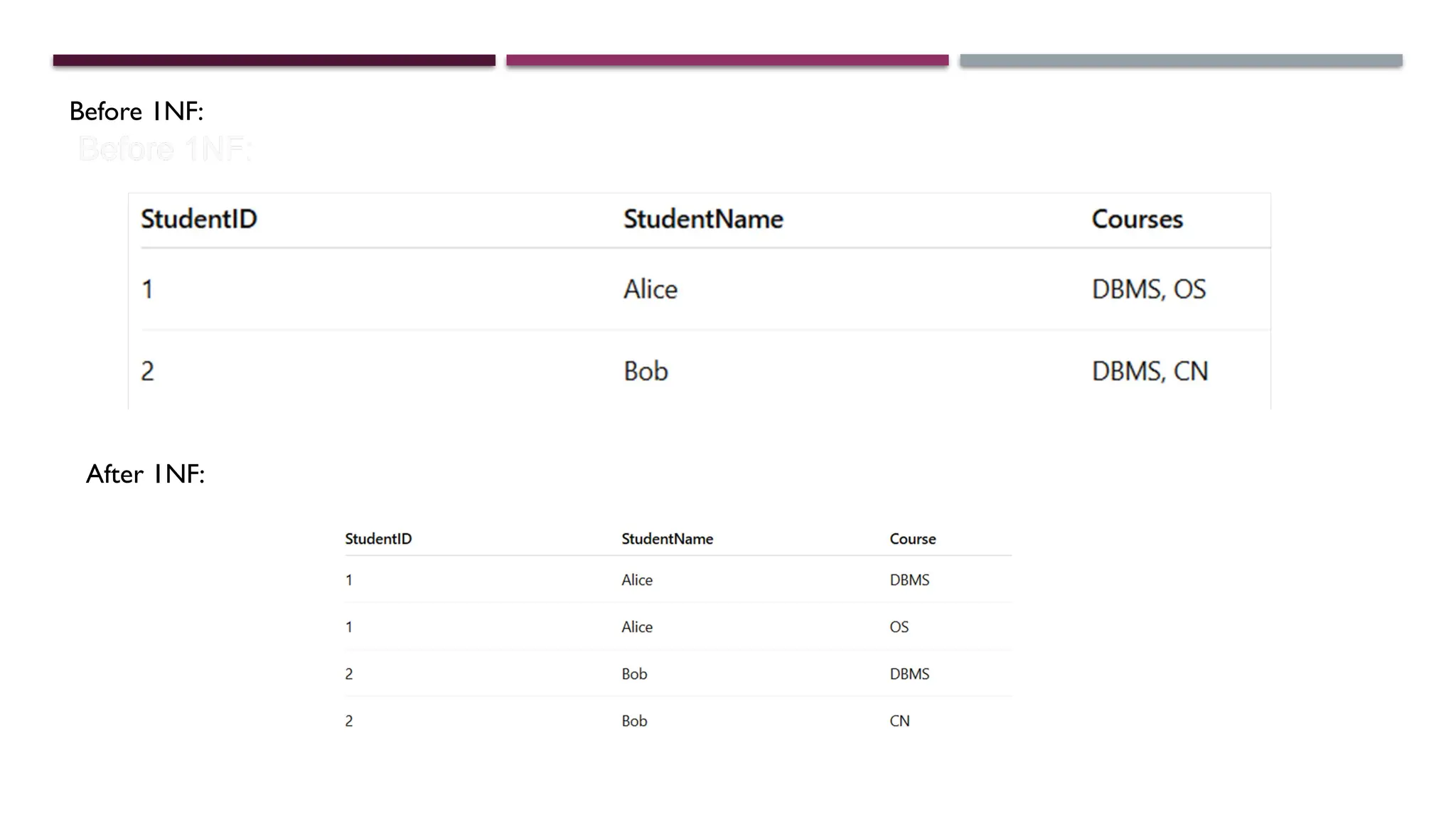Viewport: 1456px width, 819px height.
Task: Click the 'Before 1NF:' heading text
Action: pyautogui.click(x=136, y=112)
